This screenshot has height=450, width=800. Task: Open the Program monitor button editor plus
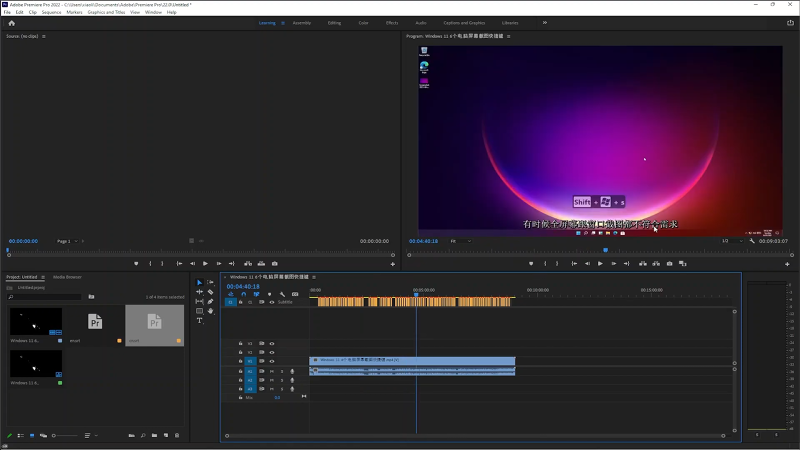pos(787,264)
